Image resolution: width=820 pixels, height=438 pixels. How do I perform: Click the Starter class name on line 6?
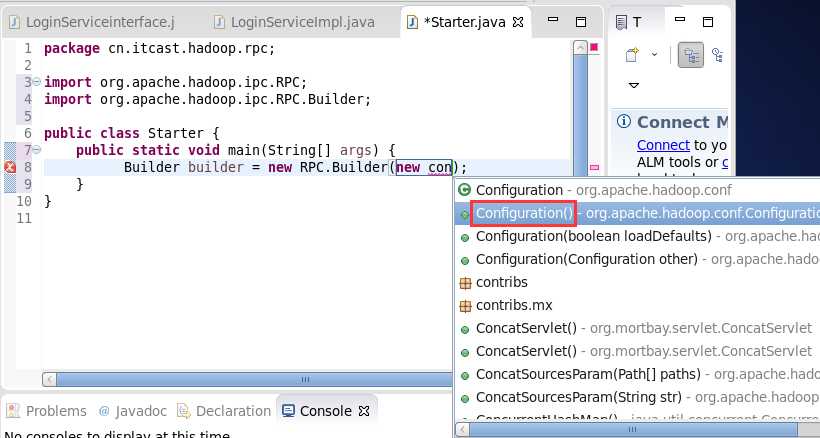(x=176, y=133)
